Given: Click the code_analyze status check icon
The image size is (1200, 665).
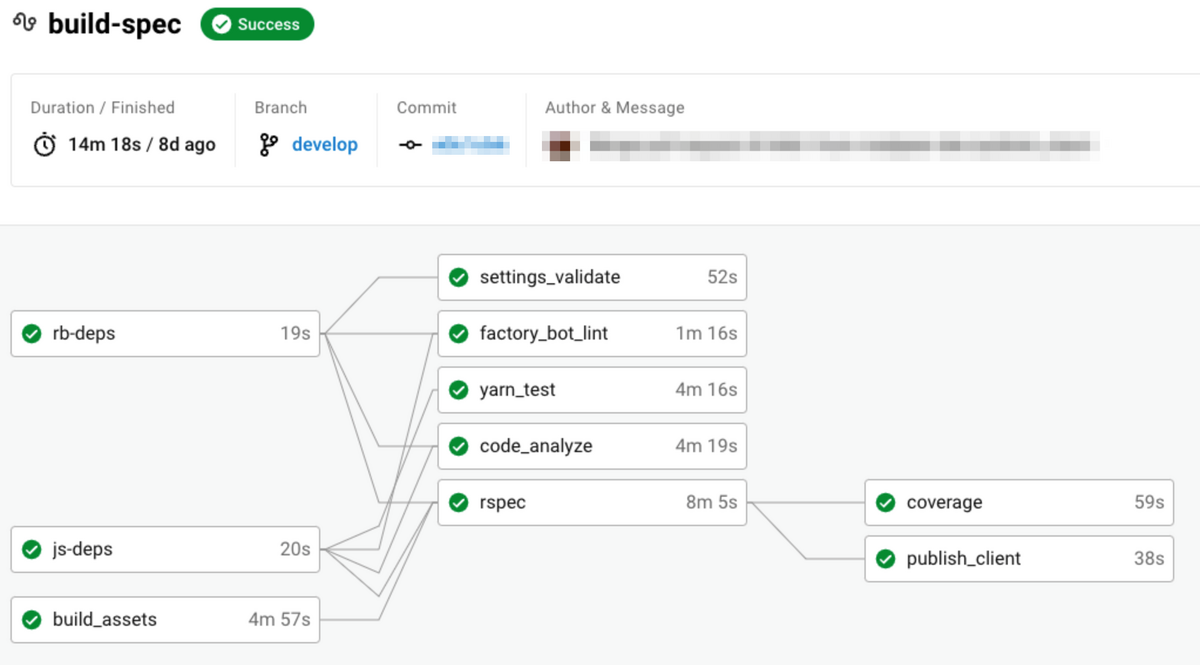Looking at the screenshot, I should [x=459, y=446].
